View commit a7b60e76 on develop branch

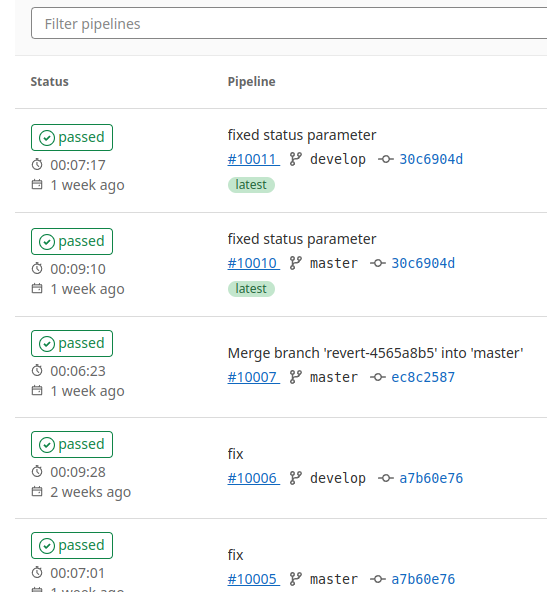[431, 478]
